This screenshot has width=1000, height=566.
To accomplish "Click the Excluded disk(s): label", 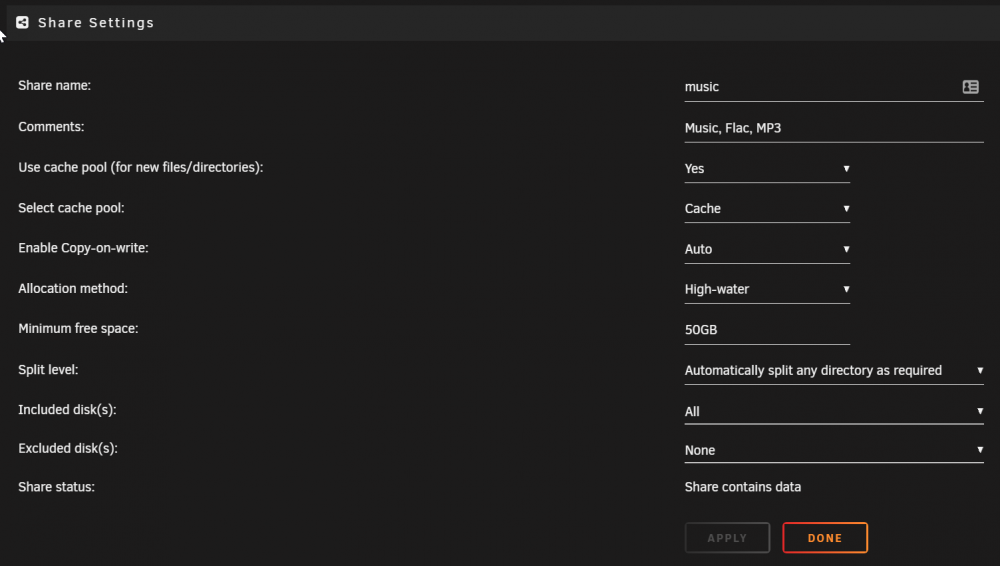I will point(68,448).
